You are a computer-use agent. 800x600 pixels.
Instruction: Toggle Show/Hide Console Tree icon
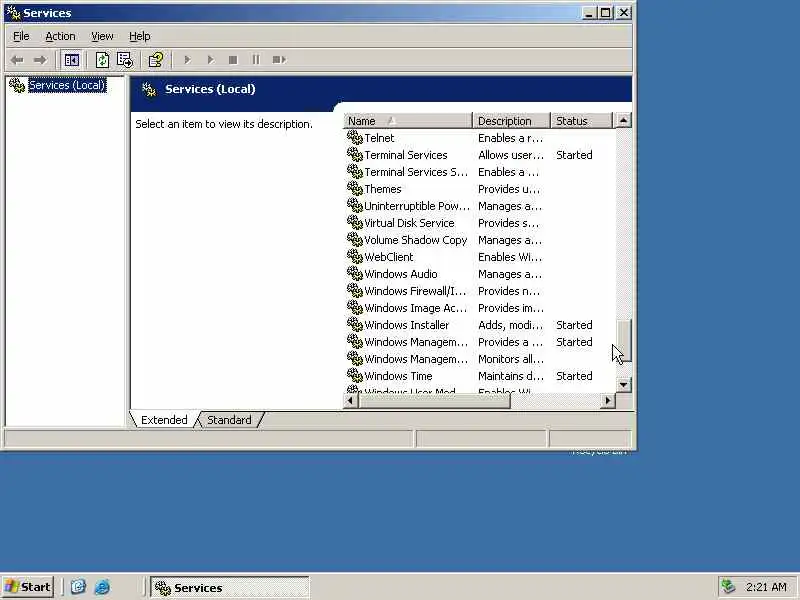click(71, 60)
